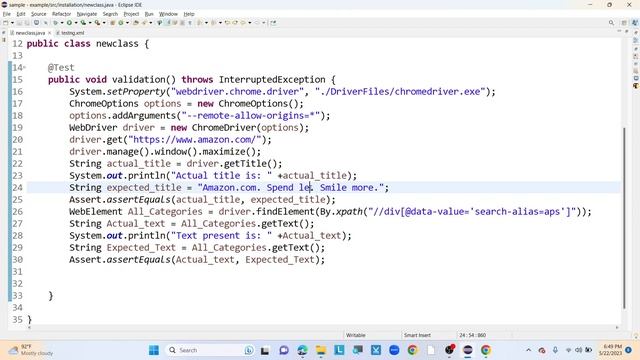The width and height of the screenshot is (640, 360).
Task: Click the assertEquals call on line 25
Action: [138, 200]
